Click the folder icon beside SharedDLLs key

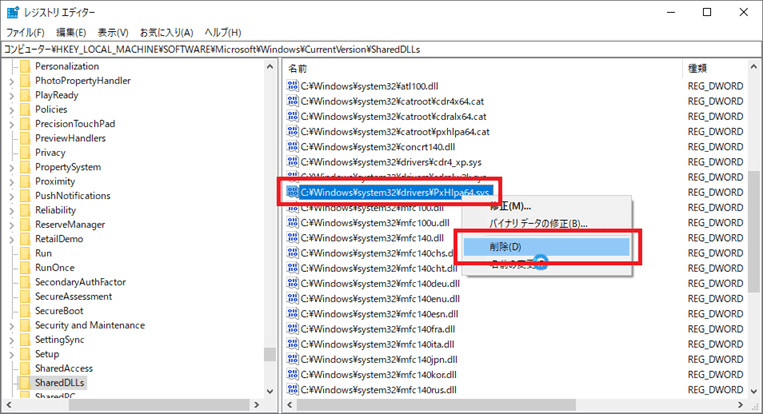tap(24, 383)
